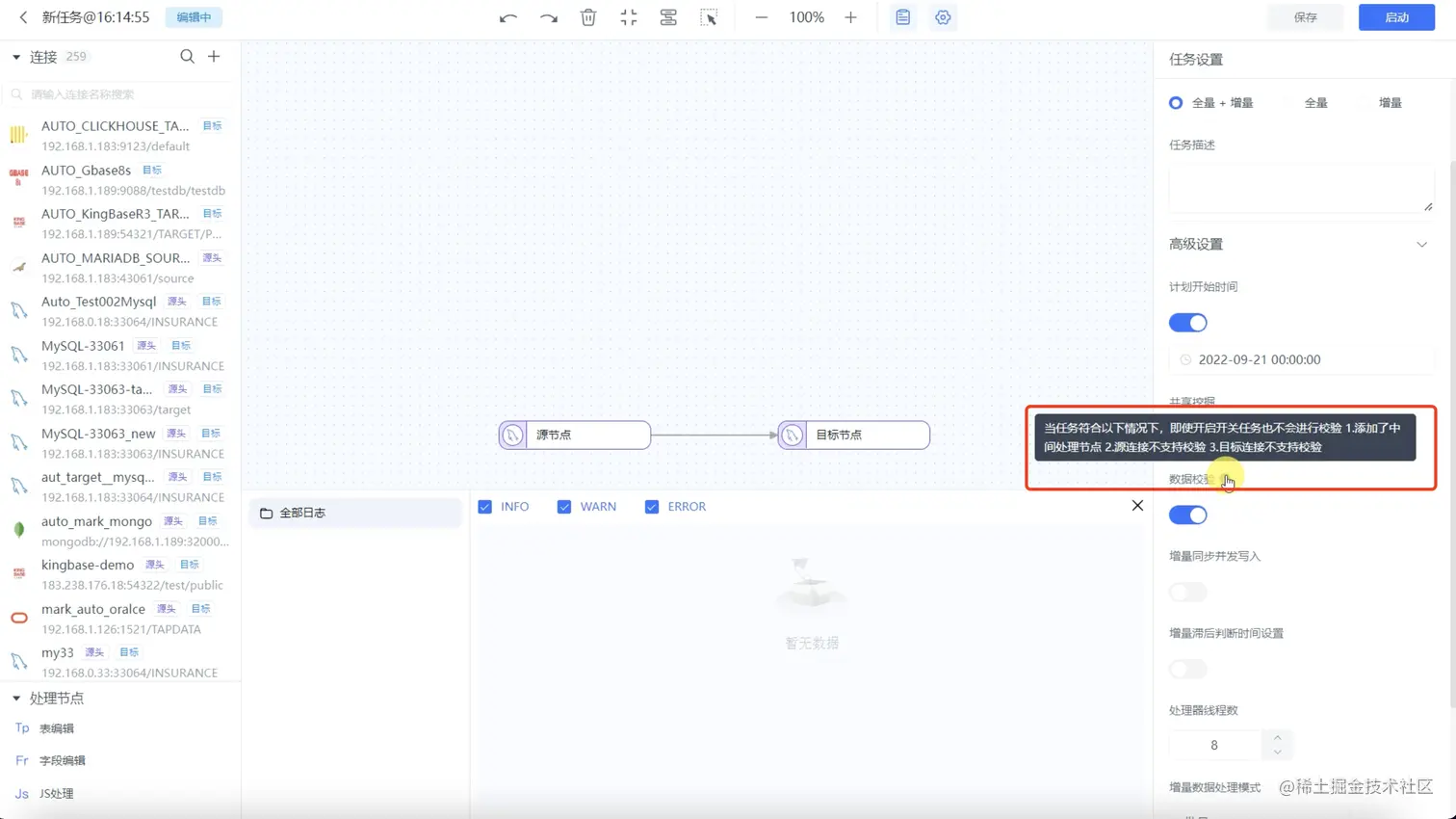Click the 100% zoom level text
This screenshot has height=819, width=1456.
click(806, 17)
